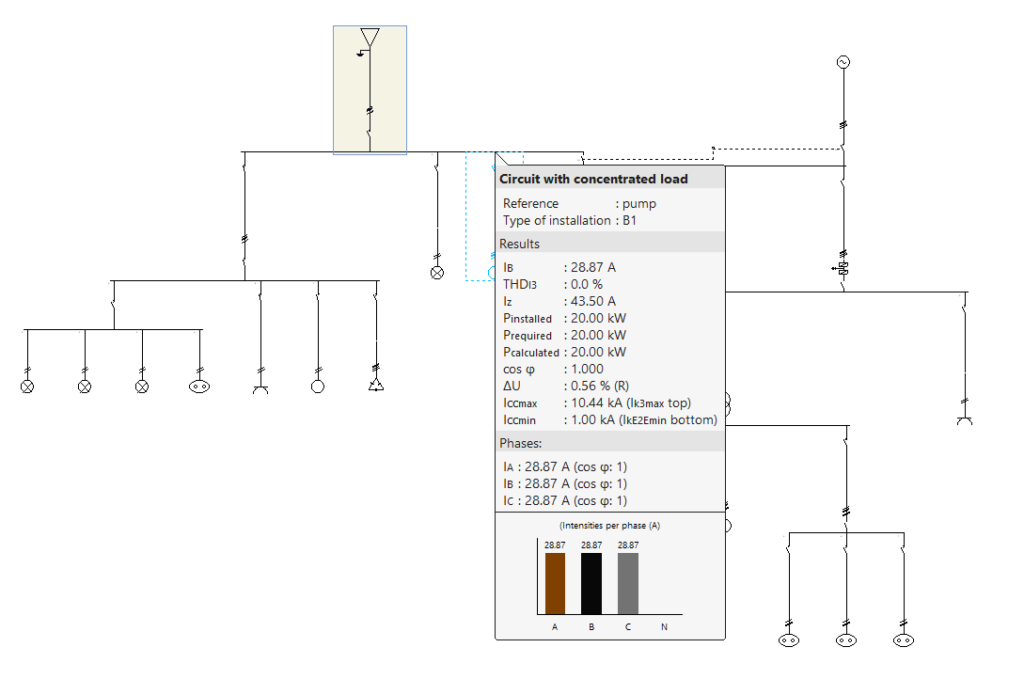Click the brown phase A bar in chart
Screen dimensions: 1024x679
coord(554,583)
